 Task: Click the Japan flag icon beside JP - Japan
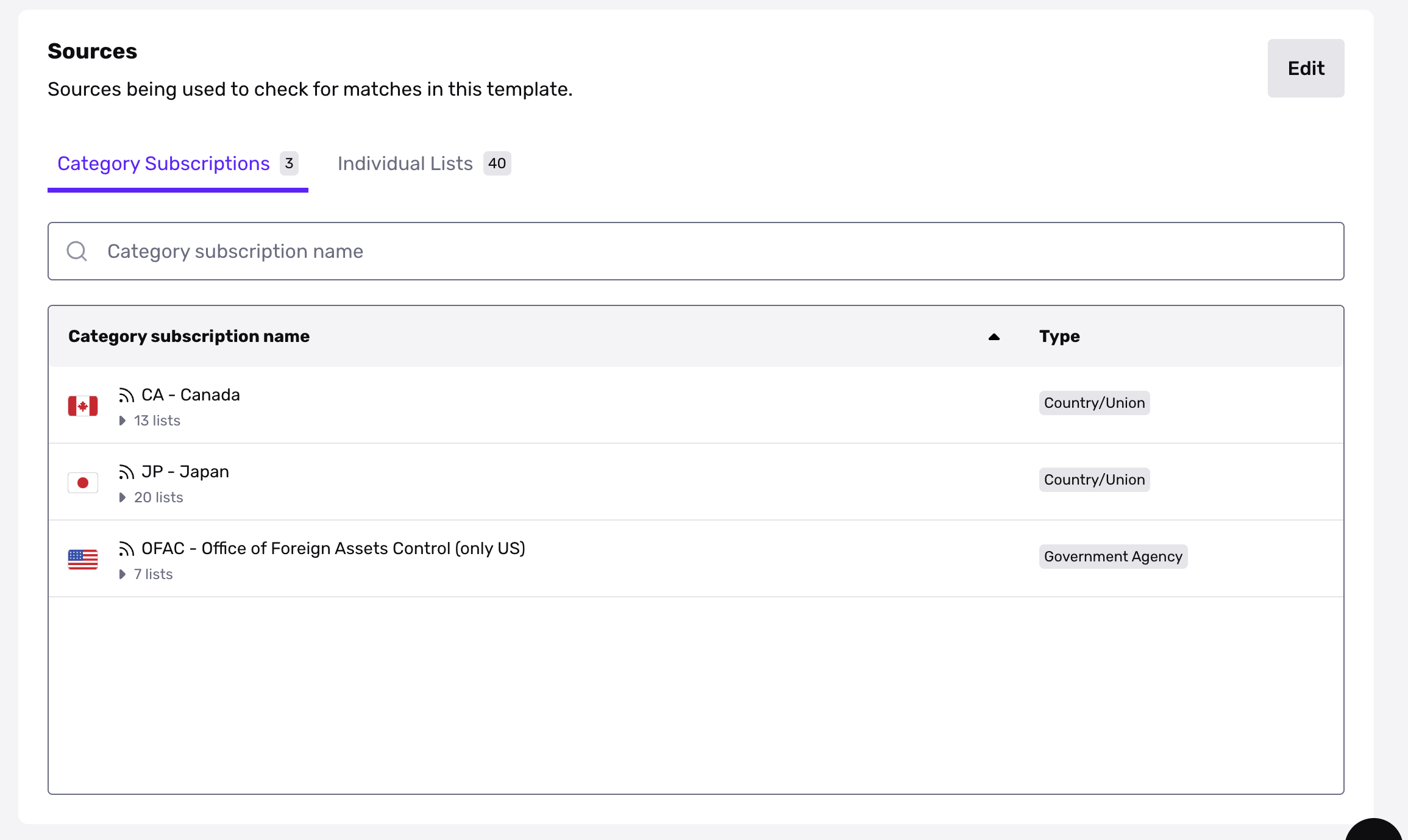click(82, 482)
